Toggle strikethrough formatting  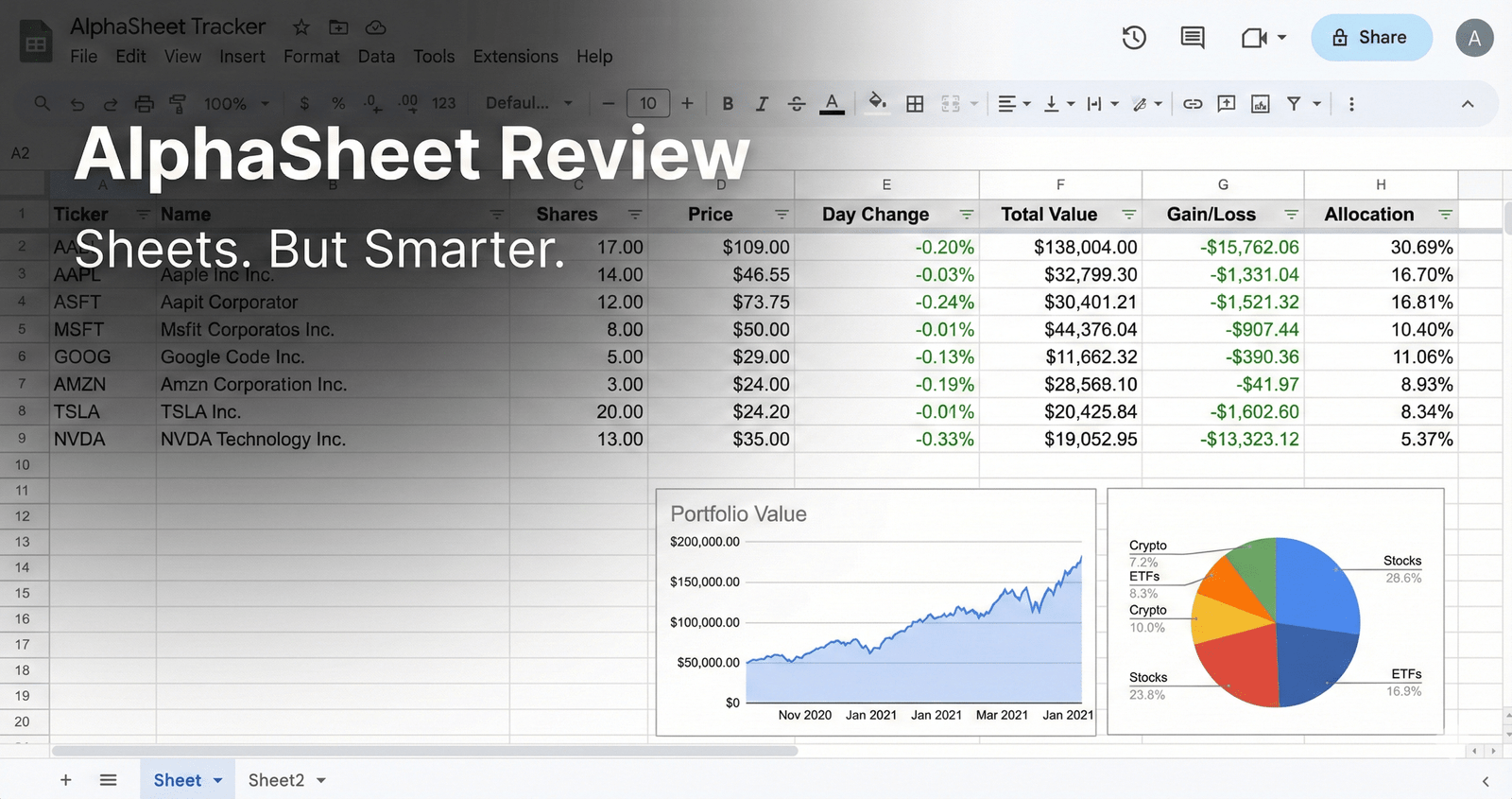point(797,104)
